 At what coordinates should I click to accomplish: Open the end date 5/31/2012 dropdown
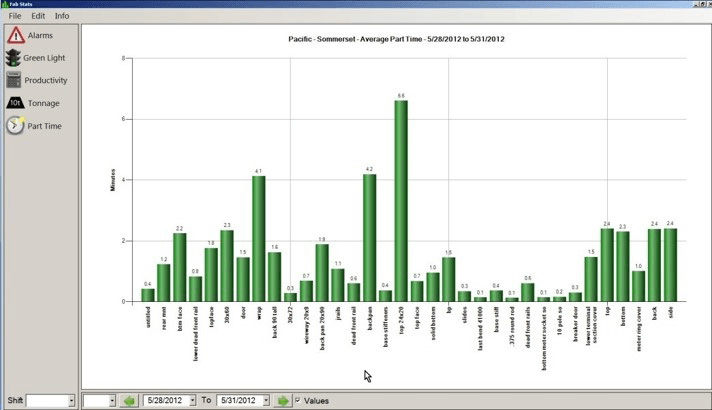265,400
